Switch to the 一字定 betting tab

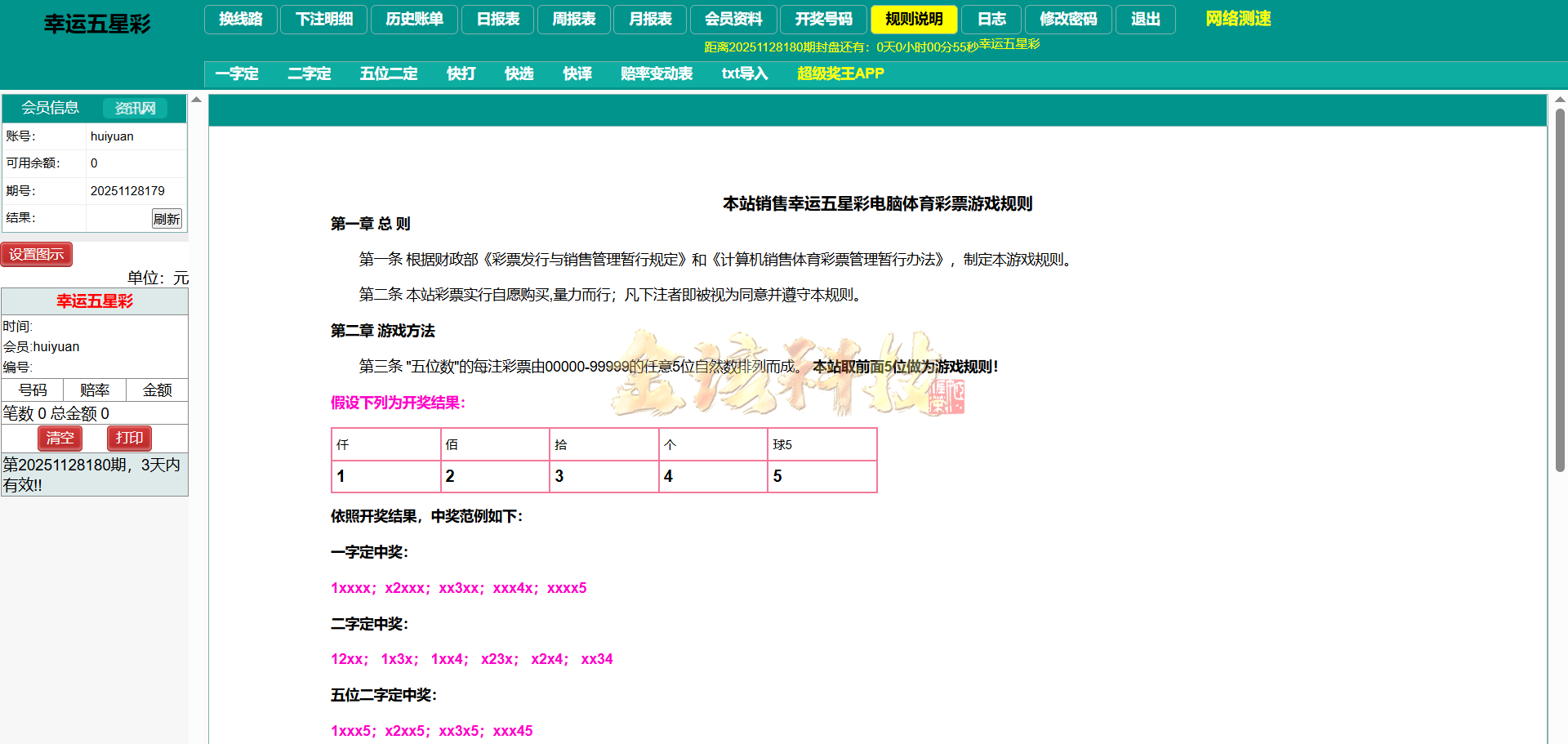coord(237,74)
